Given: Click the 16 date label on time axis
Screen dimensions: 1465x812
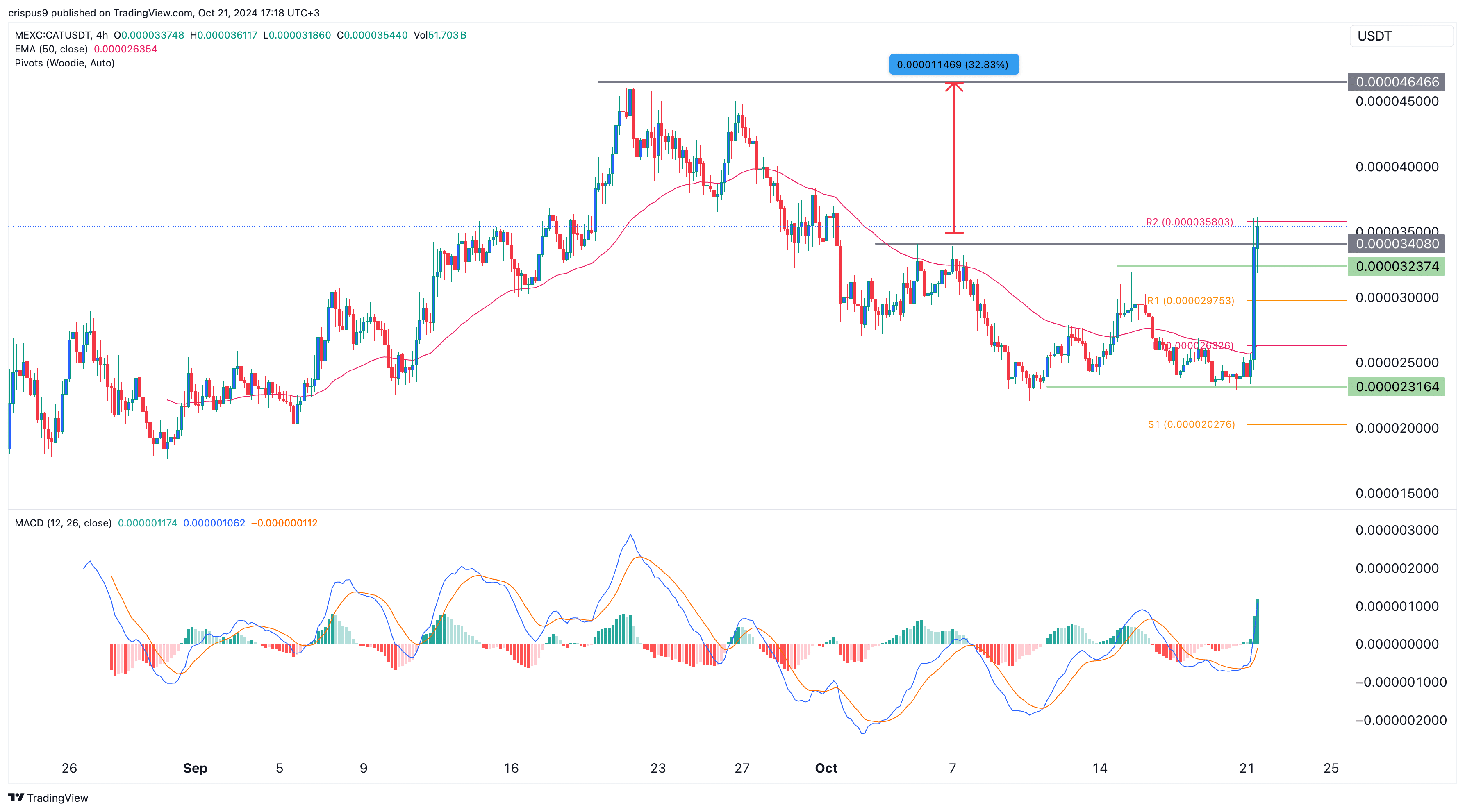Looking at the screenshot, I should click(x=511, y=768).
